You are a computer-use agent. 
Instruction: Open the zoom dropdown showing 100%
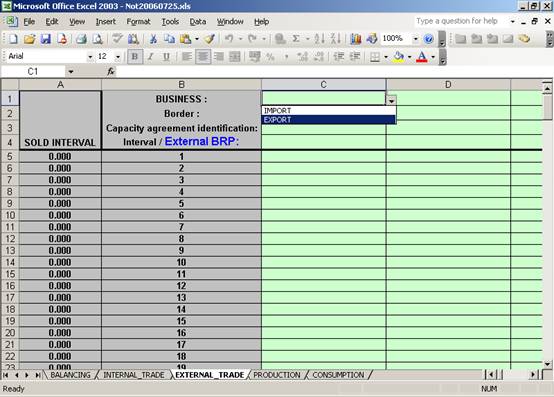(416, 39)
